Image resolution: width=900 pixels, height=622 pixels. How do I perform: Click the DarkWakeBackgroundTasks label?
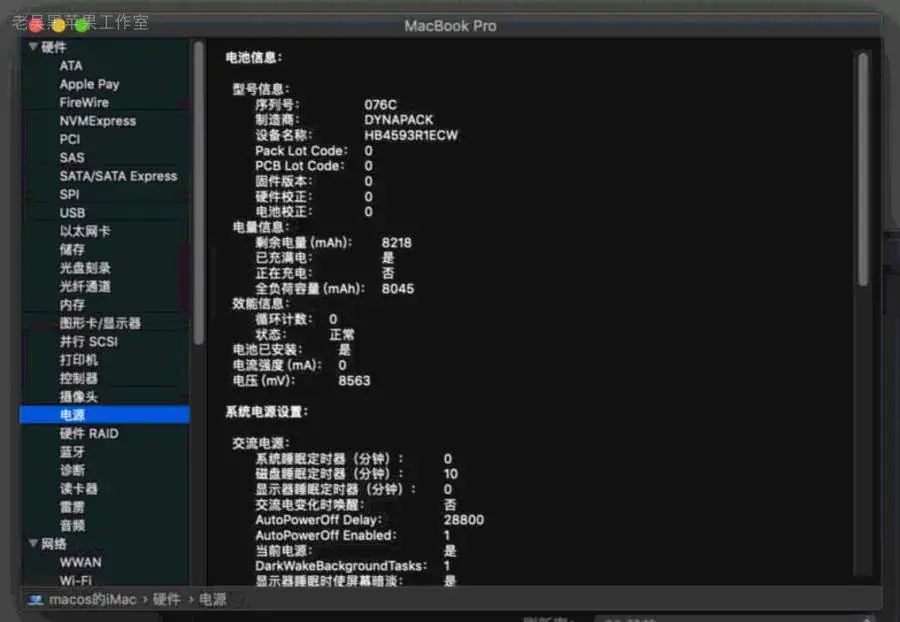[342, 566]
